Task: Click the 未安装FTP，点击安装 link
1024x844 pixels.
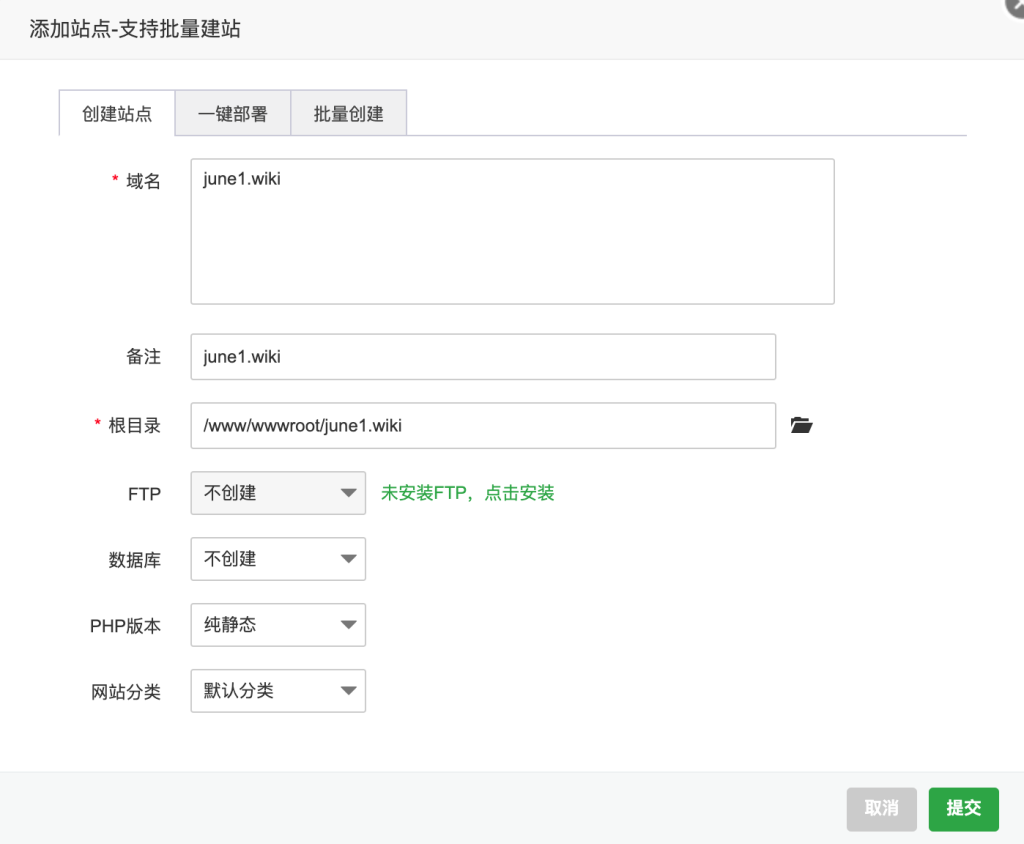Action: 467,493
